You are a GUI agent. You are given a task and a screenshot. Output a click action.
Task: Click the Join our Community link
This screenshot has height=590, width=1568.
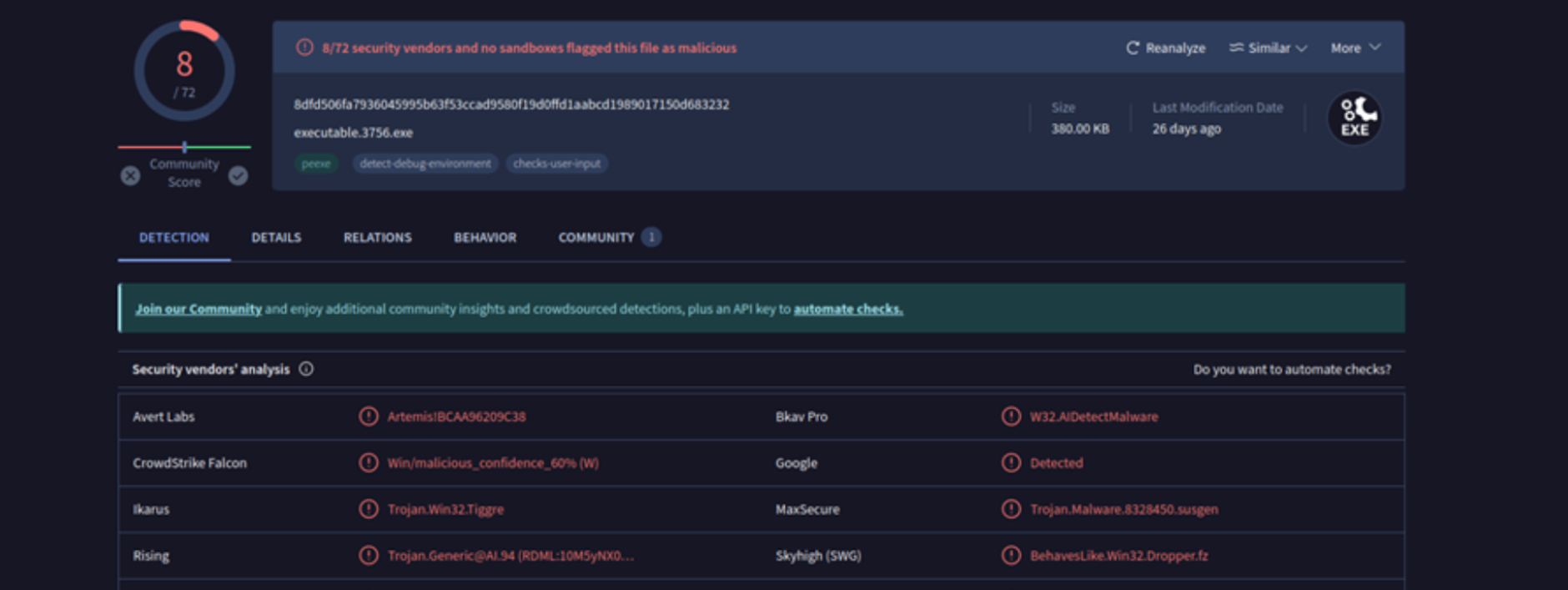(x=199, y=309)
